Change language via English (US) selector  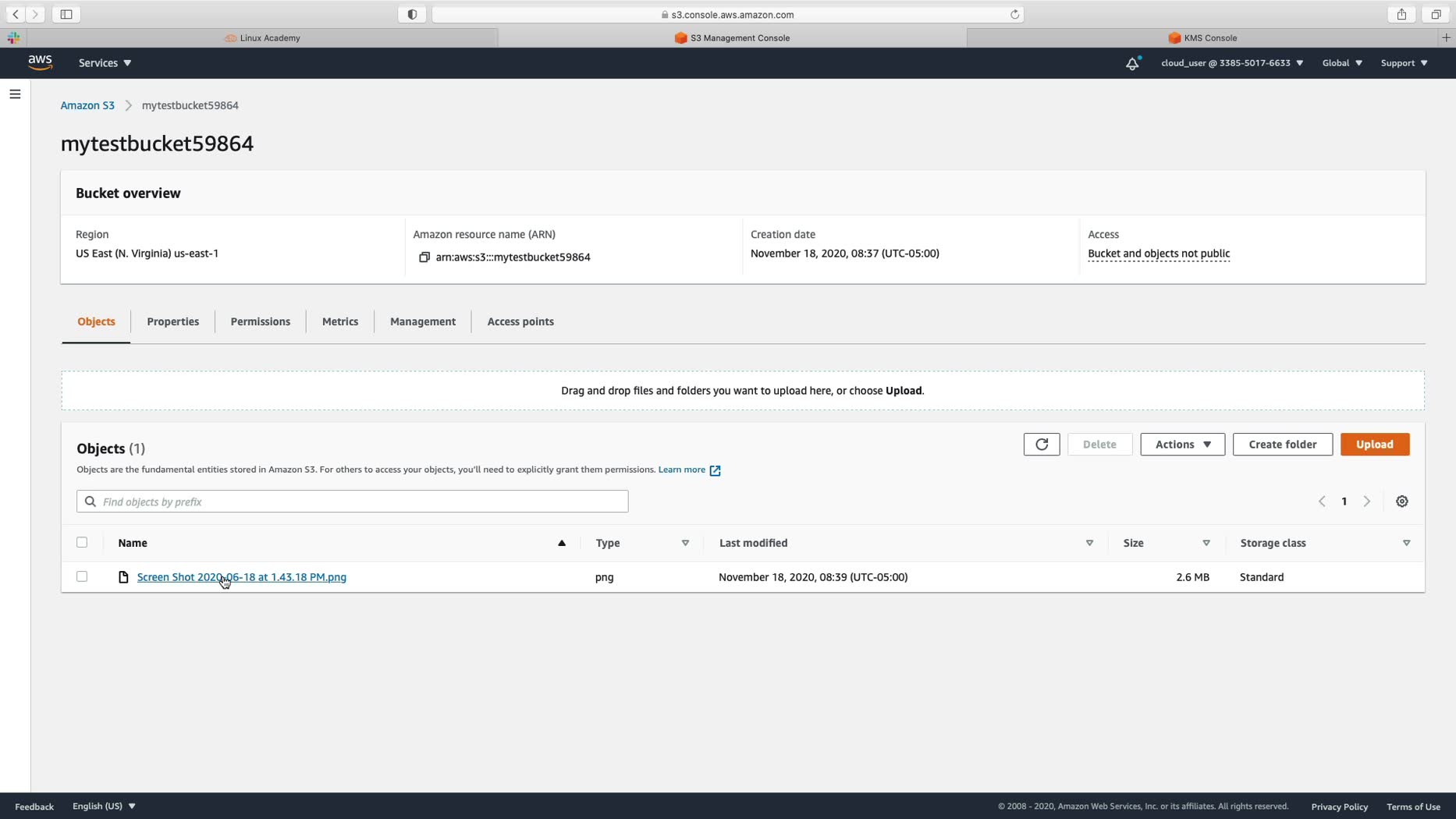(104, 807)
